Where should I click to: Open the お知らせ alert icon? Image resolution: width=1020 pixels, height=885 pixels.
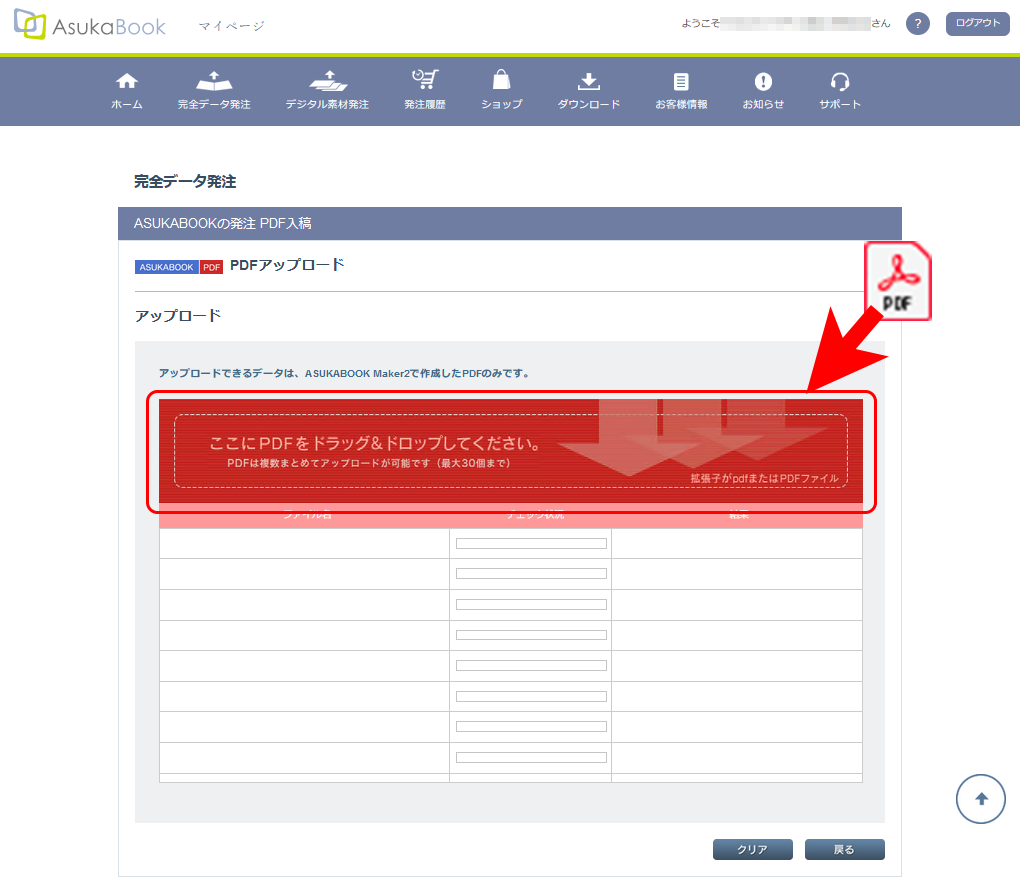(763, 82)
